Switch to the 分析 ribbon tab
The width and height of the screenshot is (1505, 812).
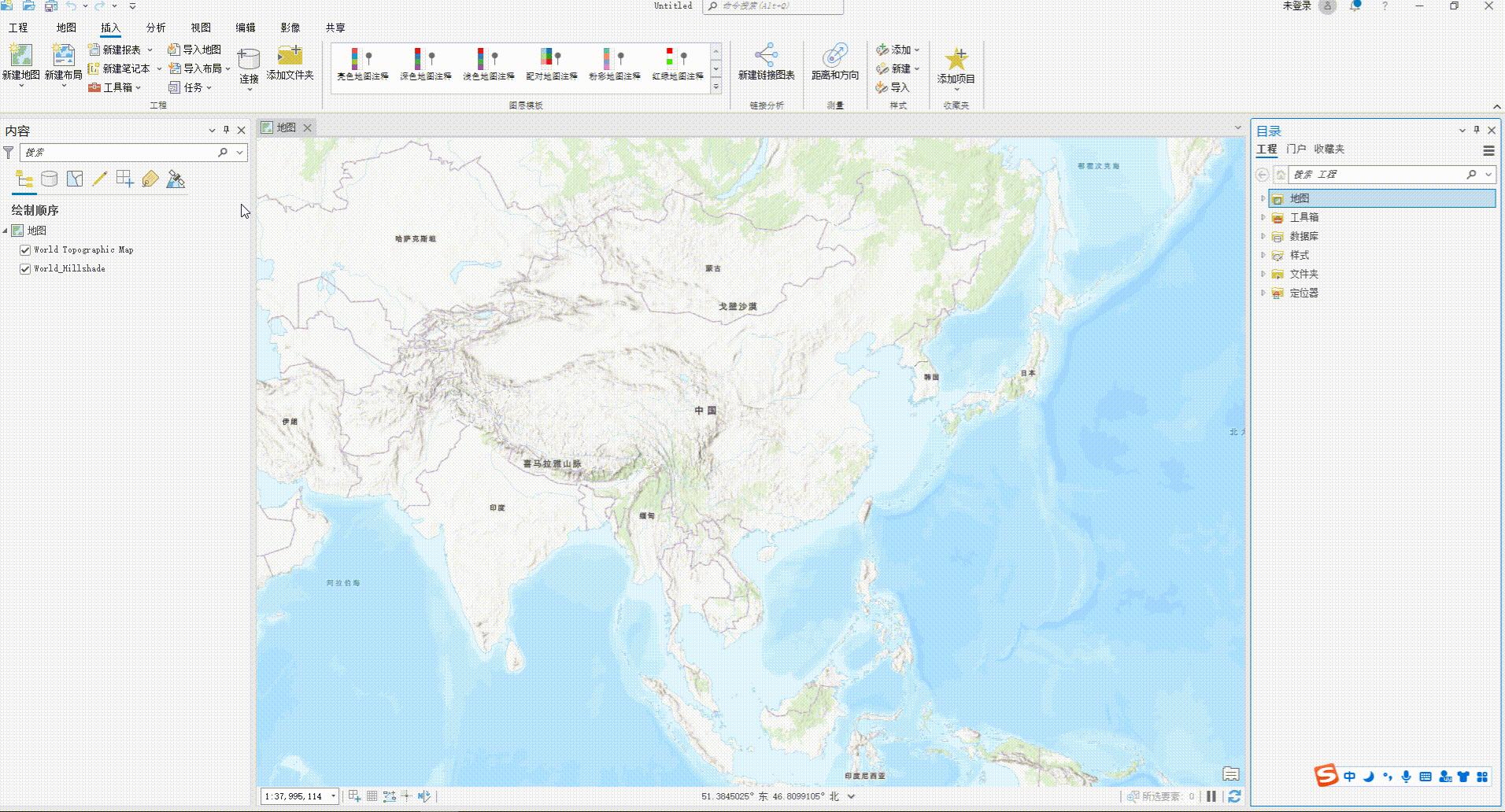pyautogui.click(x=155, y=27)
